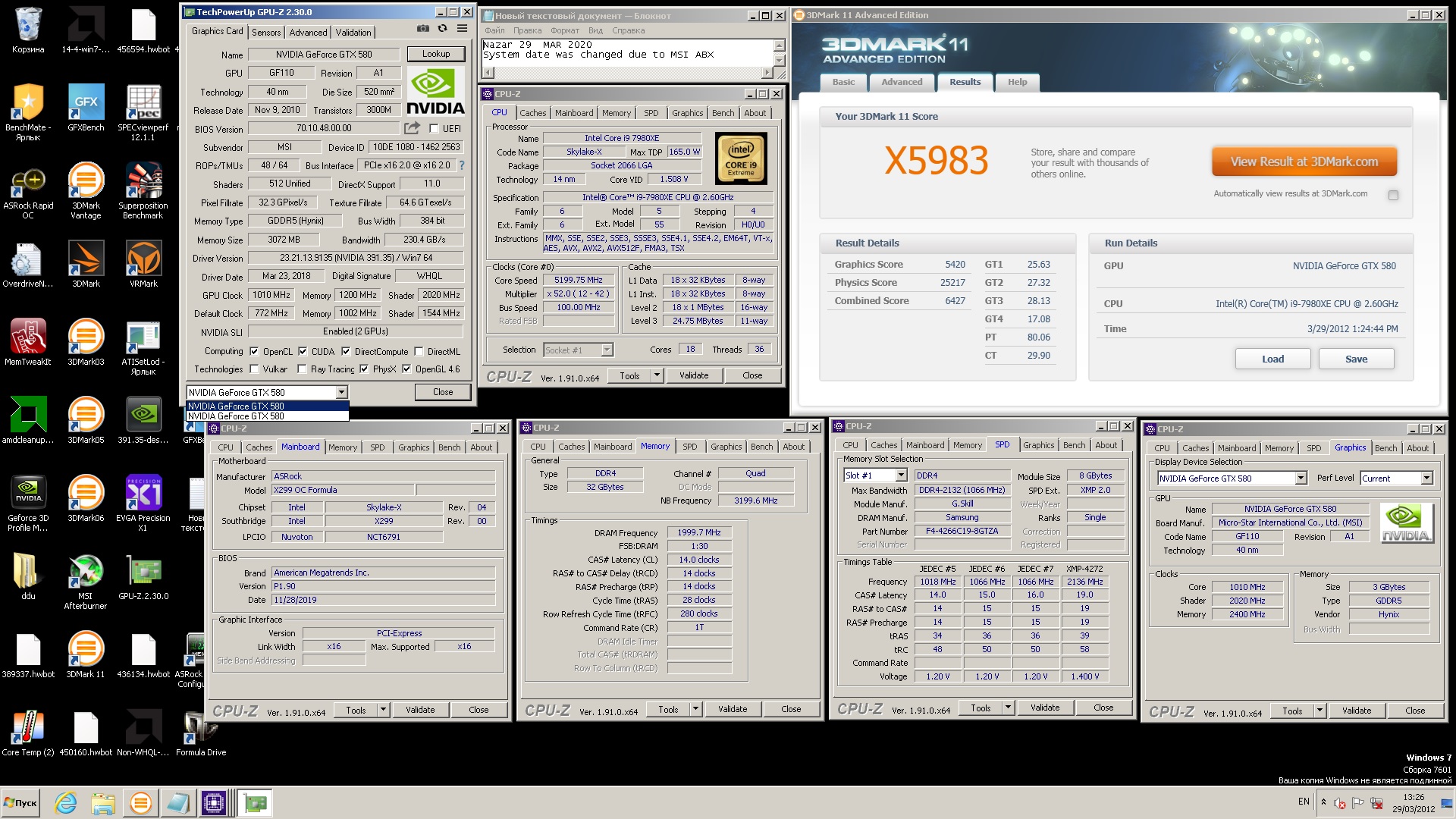The height and width of the screenshot is (819, 1456).
Task: Open the SPECviewperf 12.1.1 desktop icon
Action: click(x=143, y=113)
